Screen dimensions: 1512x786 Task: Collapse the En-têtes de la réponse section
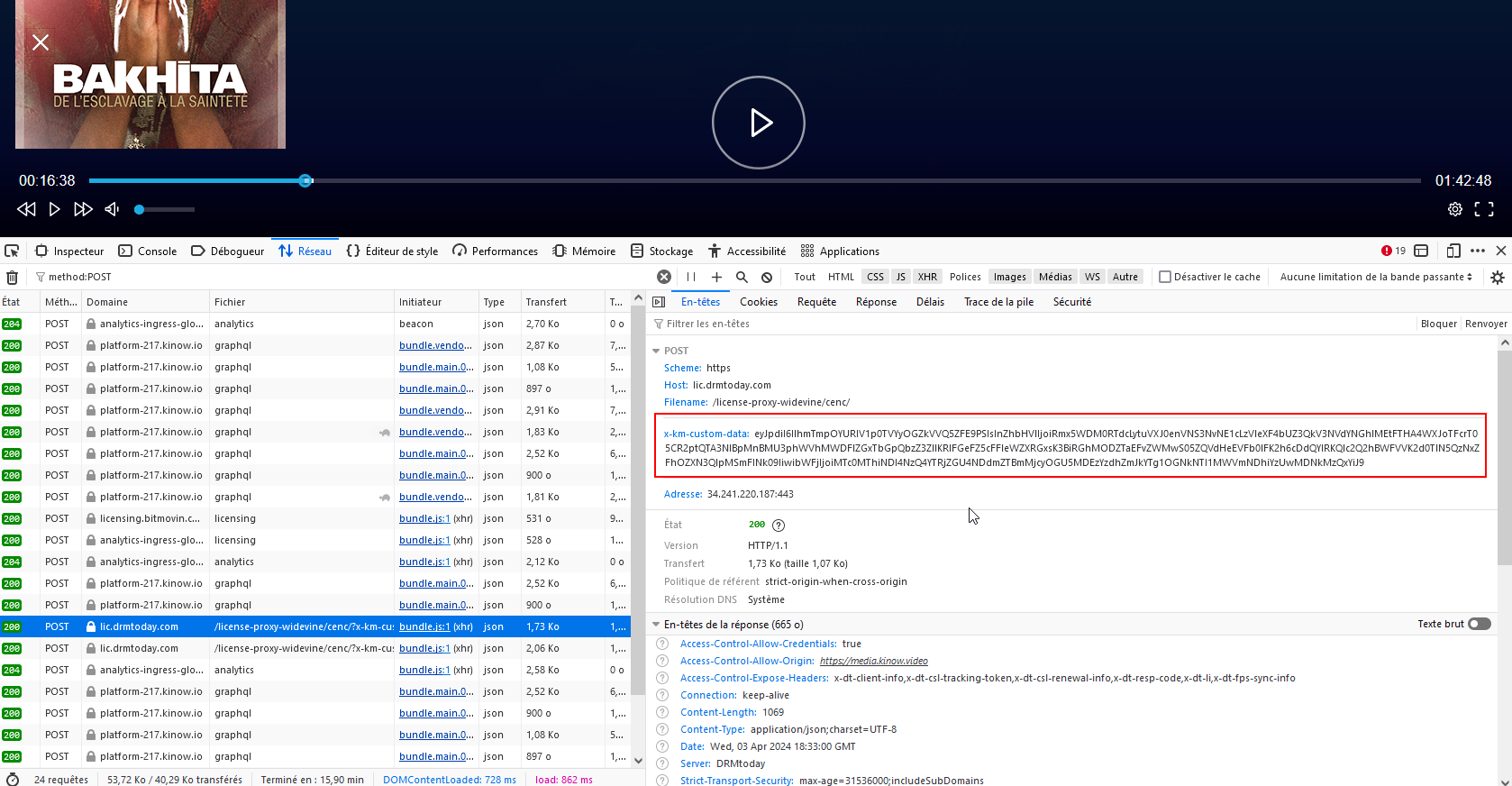[656, 625]
